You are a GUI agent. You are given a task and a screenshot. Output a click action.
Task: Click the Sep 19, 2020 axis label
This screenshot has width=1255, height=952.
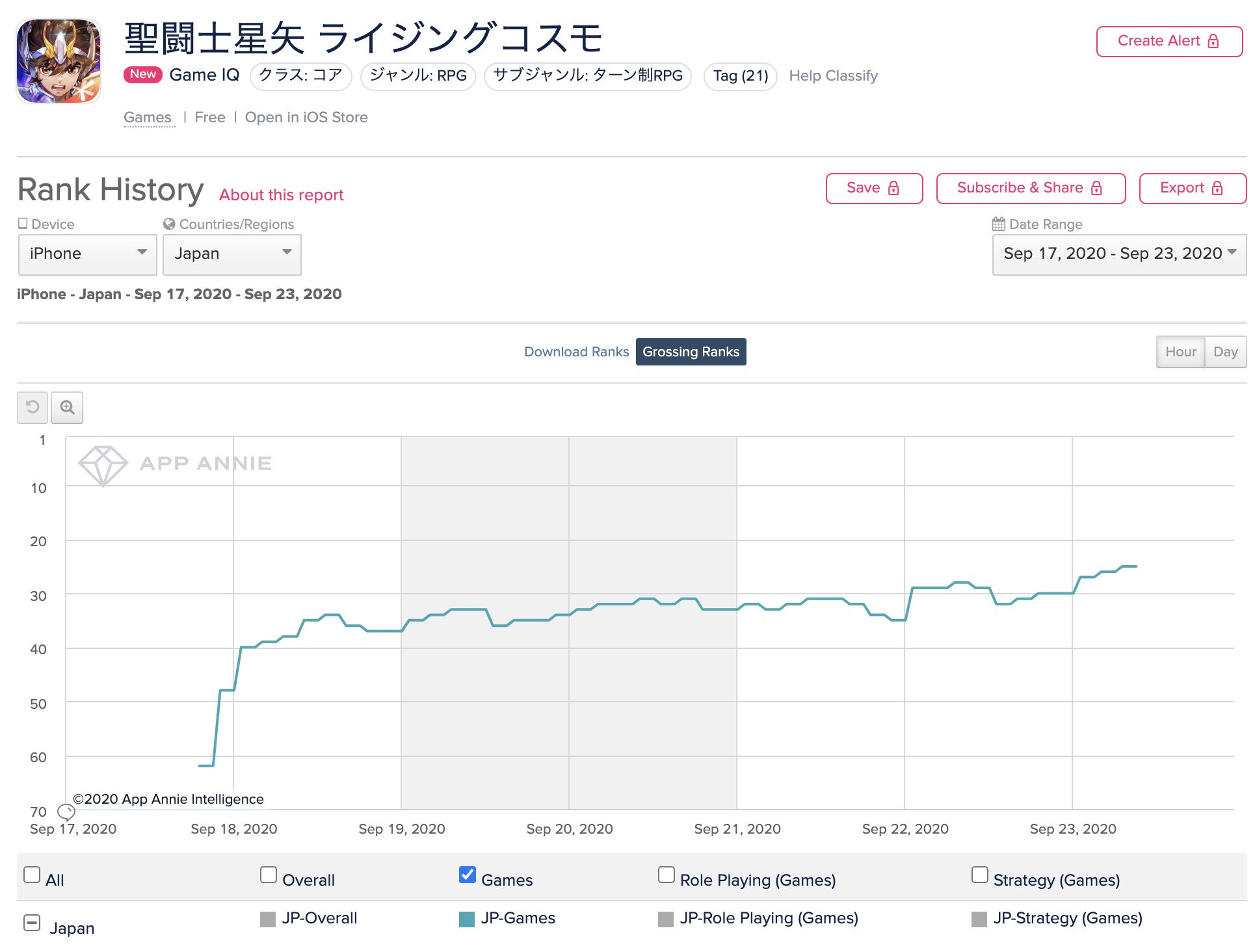coord(402,829)
